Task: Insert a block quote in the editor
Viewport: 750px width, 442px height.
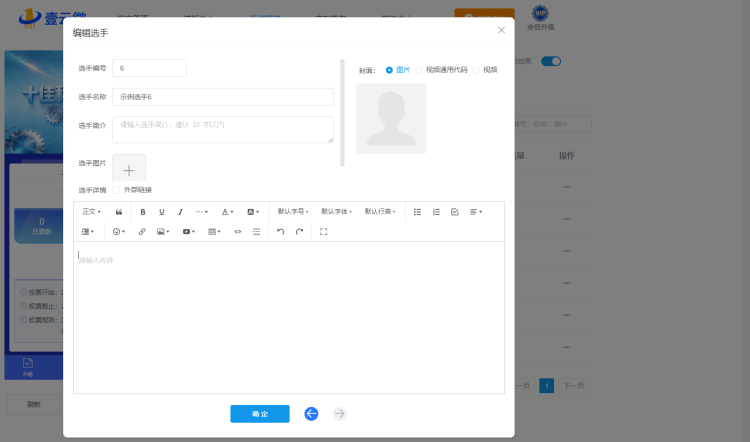Action: [119, 212]
